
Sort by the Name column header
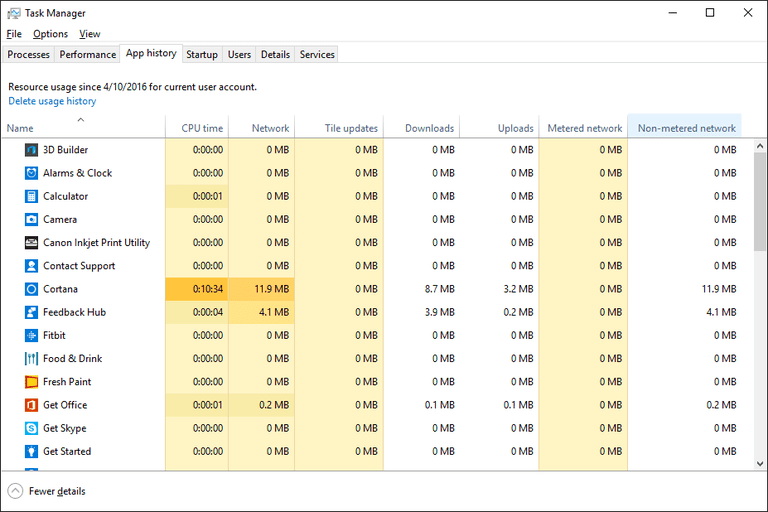click(x=83, y=126)
